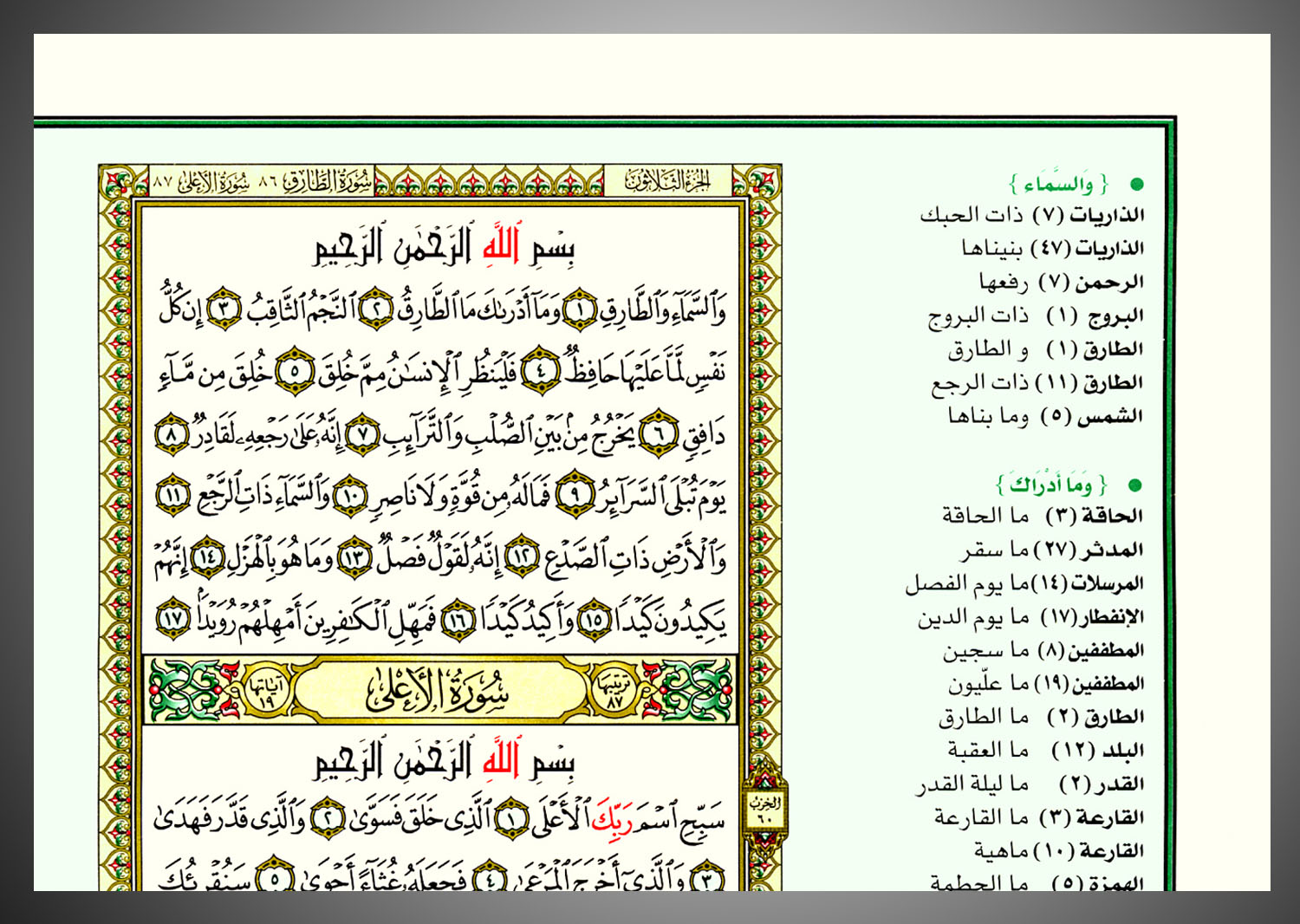Click the سورة الطارق ٨٦ header label
The width and height of the screenshot is (1300, 924).
[315, 181]
